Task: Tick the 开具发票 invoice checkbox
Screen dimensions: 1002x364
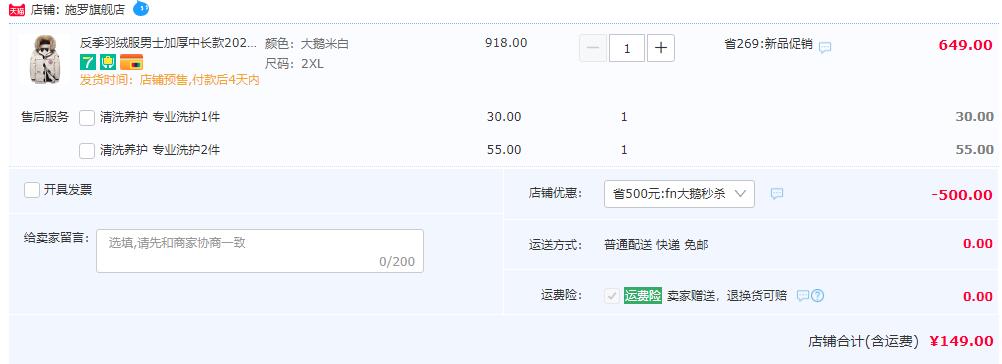Action: coord(32,190)
